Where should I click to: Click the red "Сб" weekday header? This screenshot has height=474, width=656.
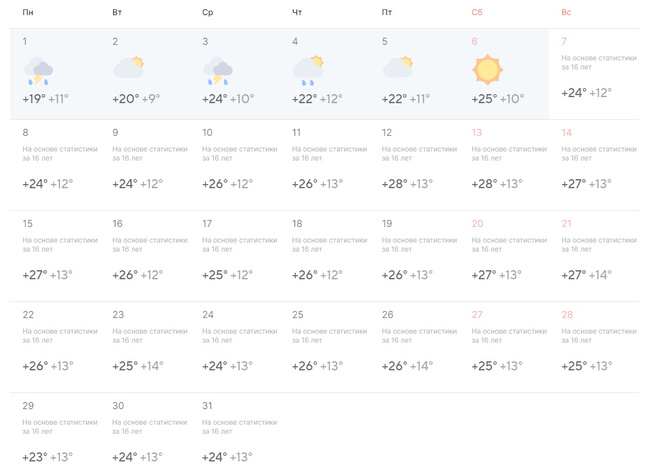pyautogui.click(x=477, y=13)
